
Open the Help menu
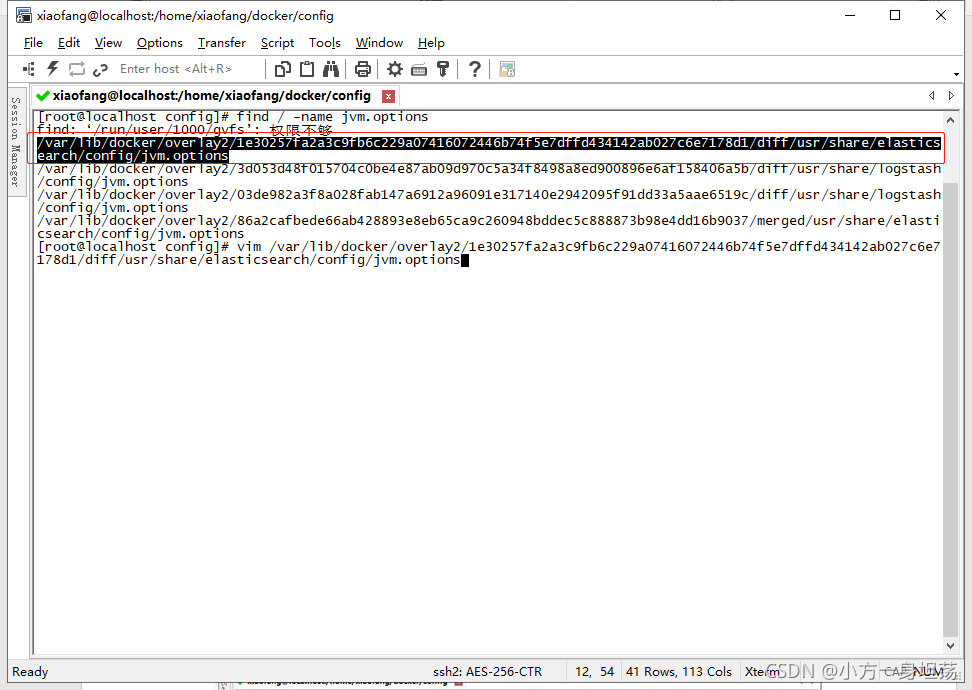click(x=431, y=43)
